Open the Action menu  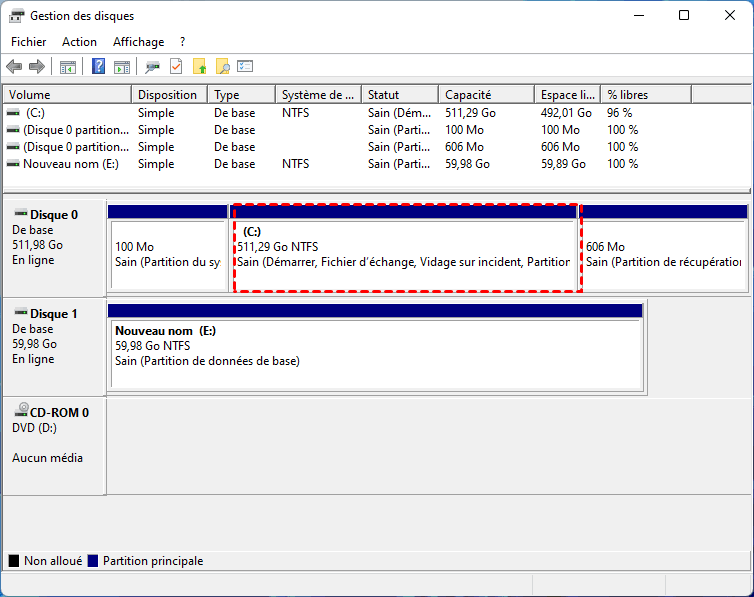click(x=79, y=42)
